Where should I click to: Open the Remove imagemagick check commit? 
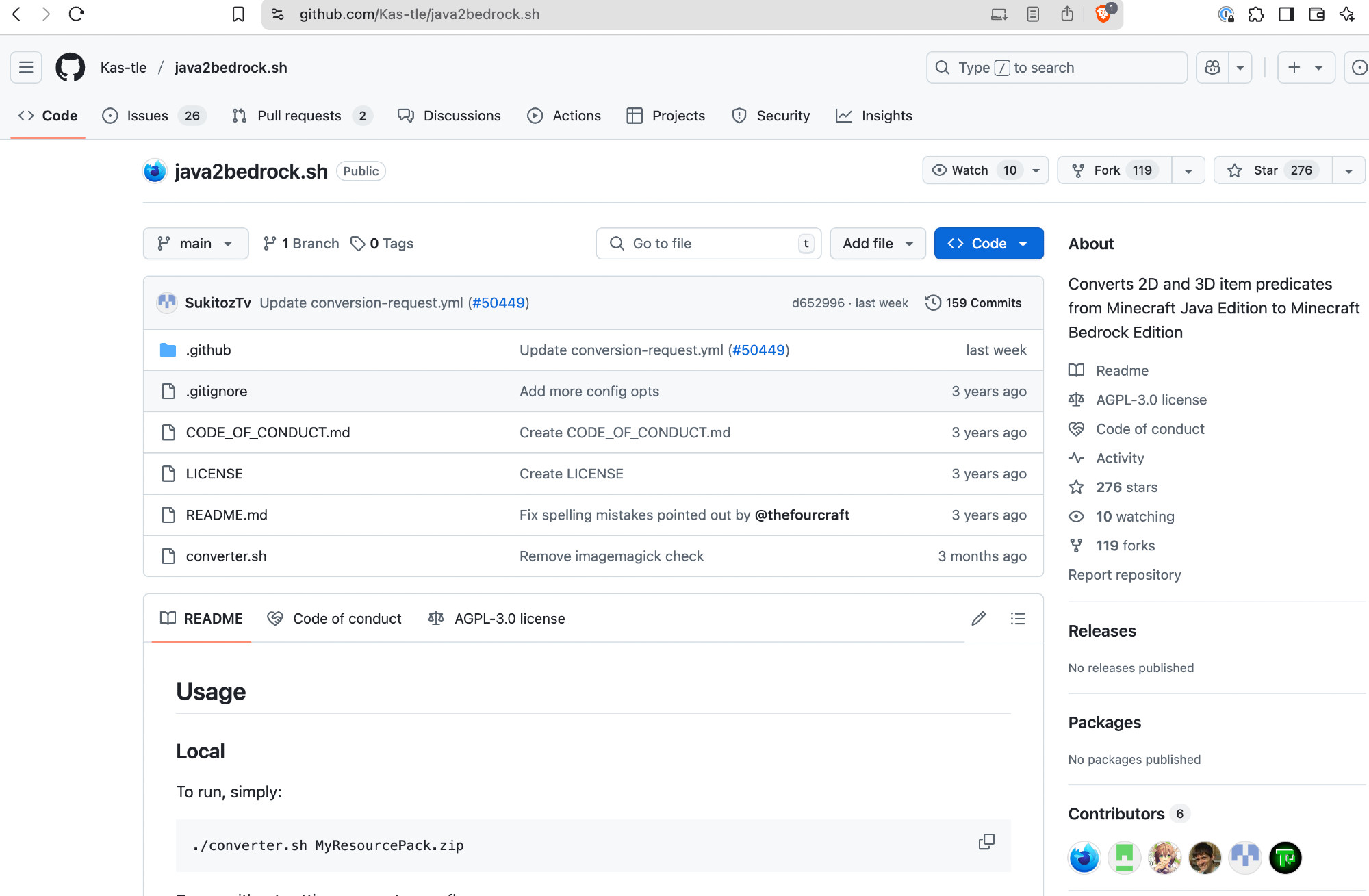(611, 556)
